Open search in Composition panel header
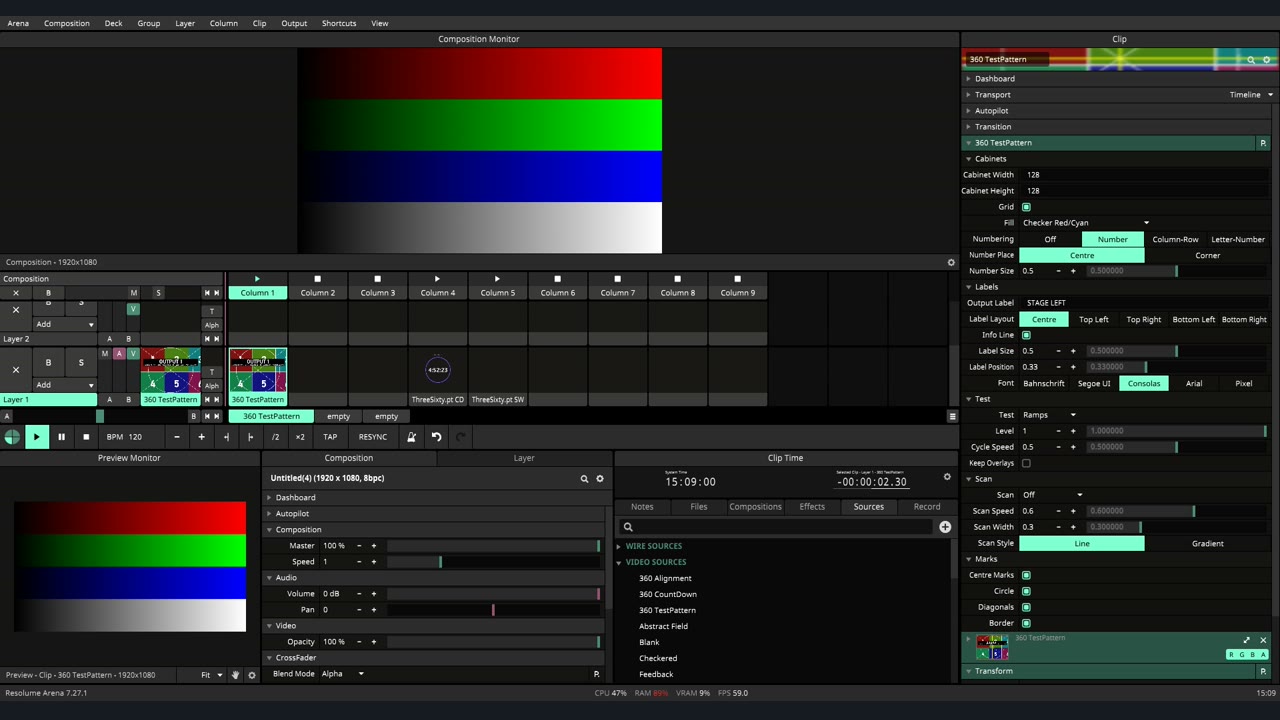This screenshot has height=720, width=1280. tap(584, 479)
